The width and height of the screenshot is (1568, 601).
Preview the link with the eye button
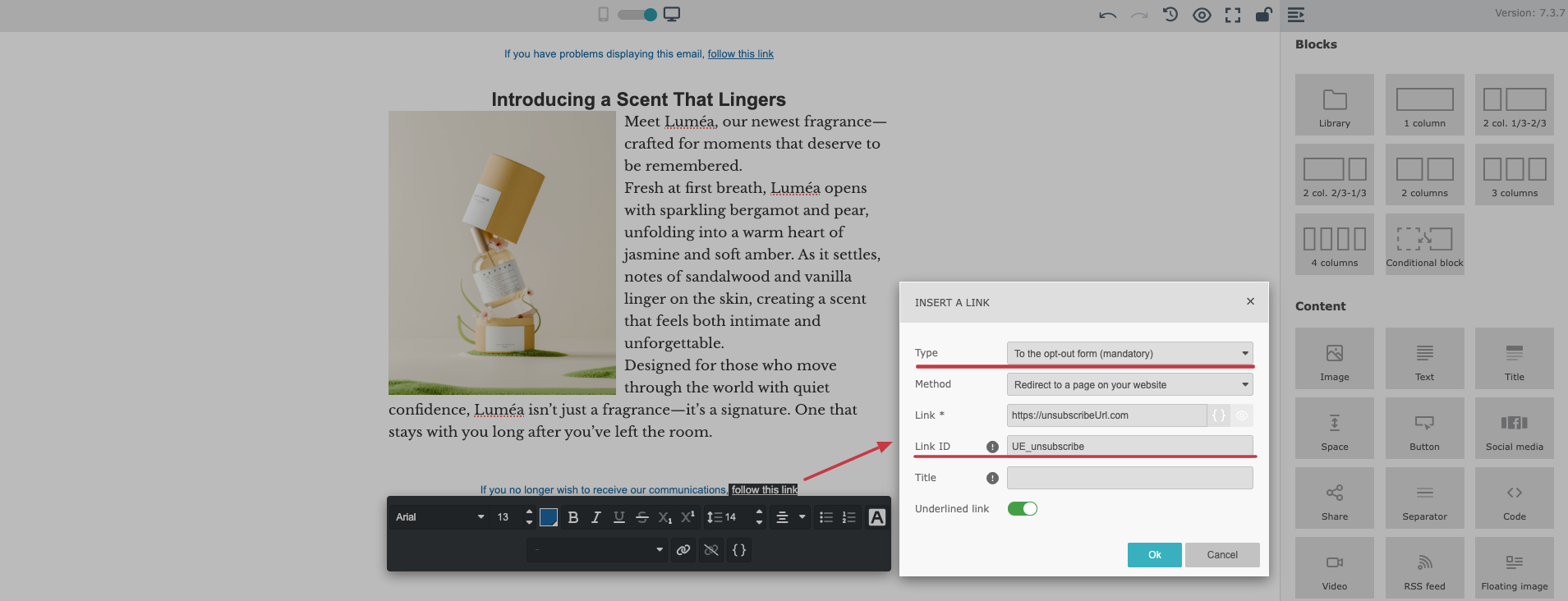(x=1242, y=415)
